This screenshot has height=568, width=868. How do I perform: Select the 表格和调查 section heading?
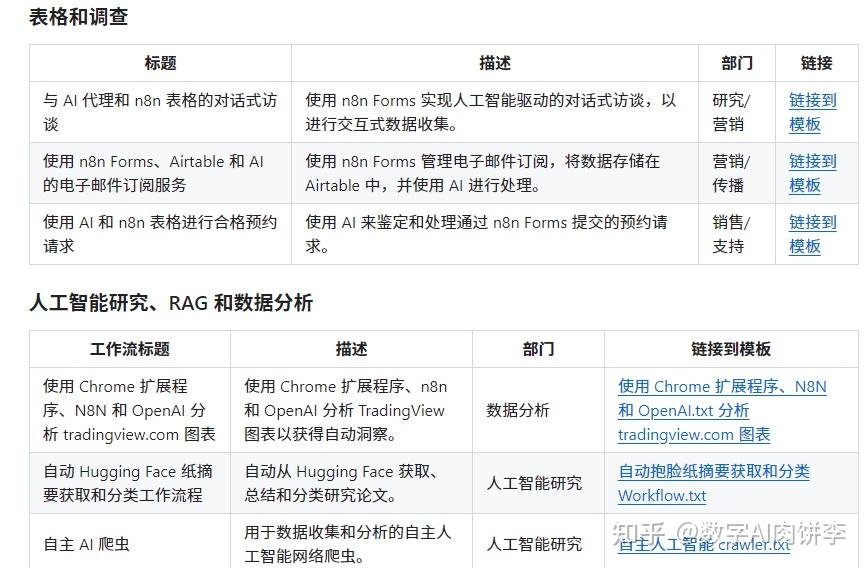78,17
